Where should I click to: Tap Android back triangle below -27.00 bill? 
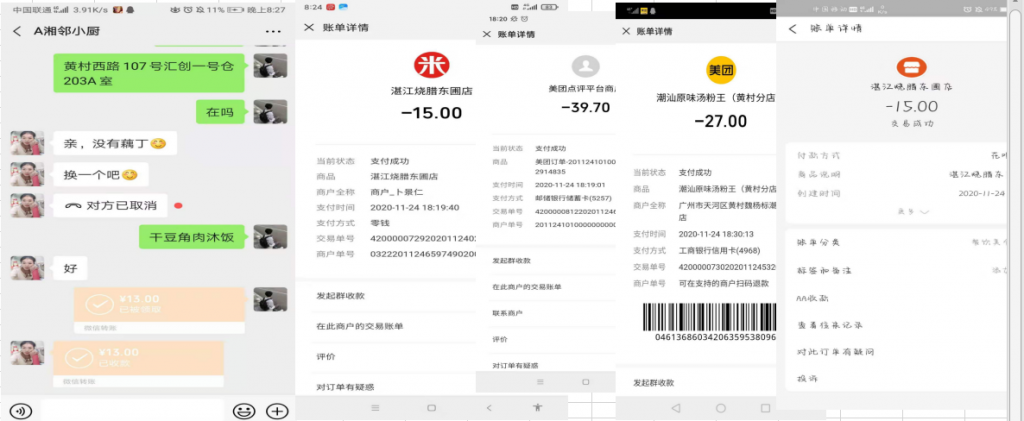pos(676,408)
